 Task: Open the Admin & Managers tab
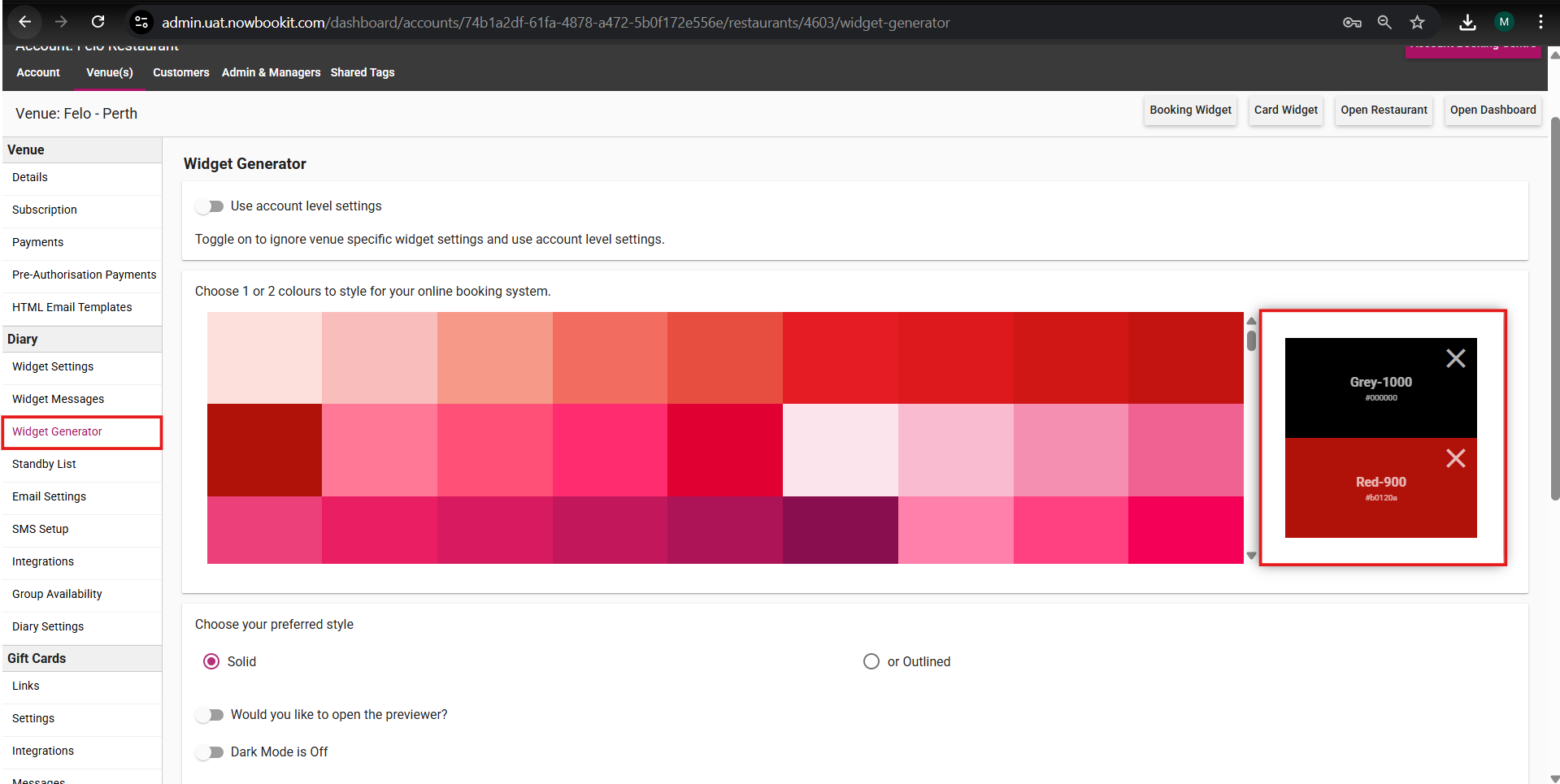271,72
